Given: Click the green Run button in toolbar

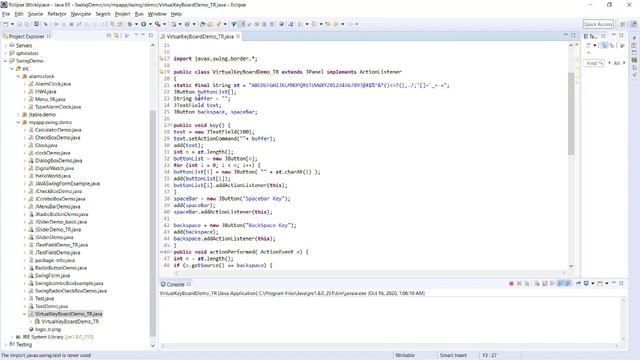Looking at the screenshot, I should 144,24.
